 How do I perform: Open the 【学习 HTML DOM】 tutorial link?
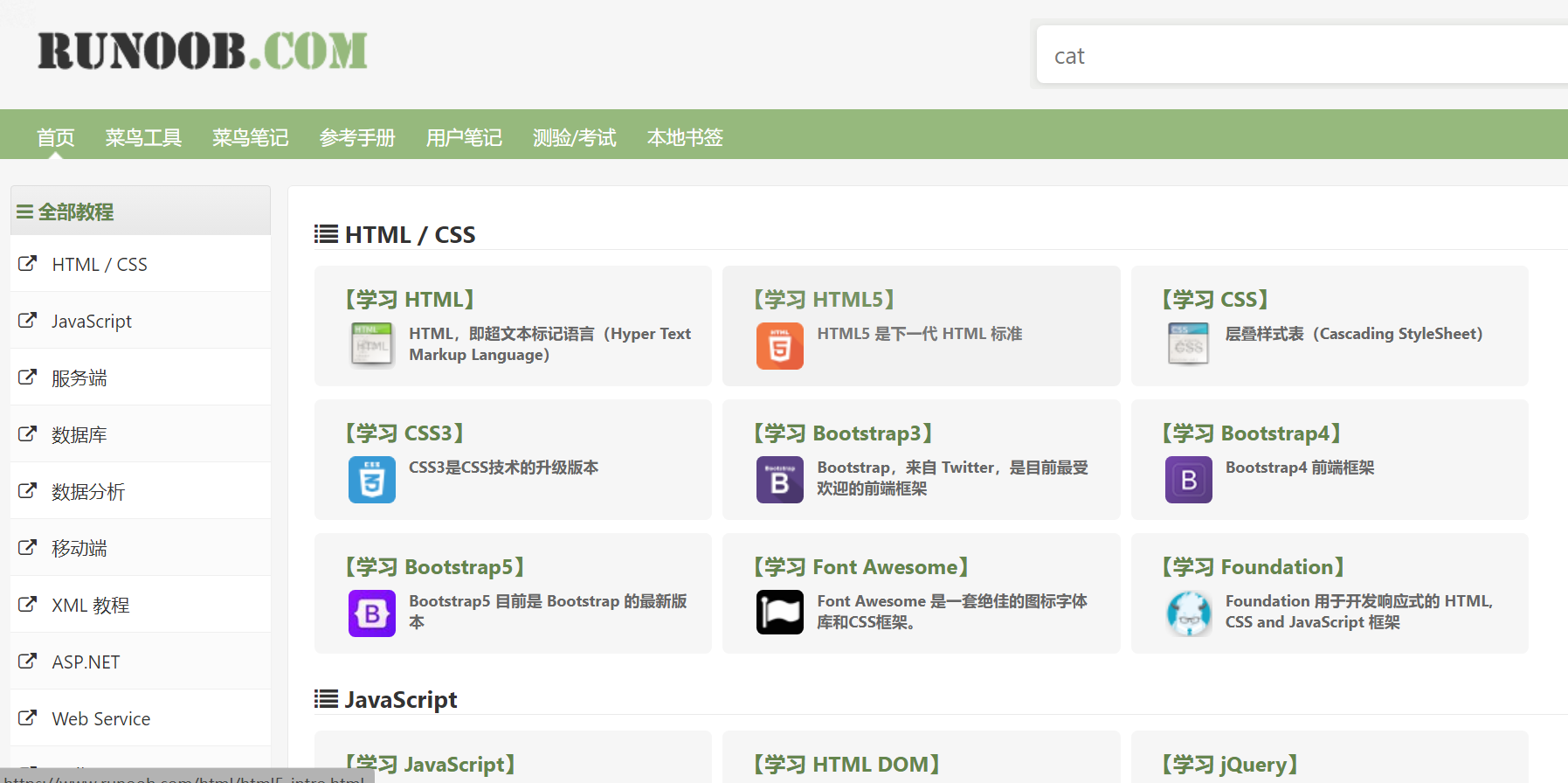coord(846,765)
